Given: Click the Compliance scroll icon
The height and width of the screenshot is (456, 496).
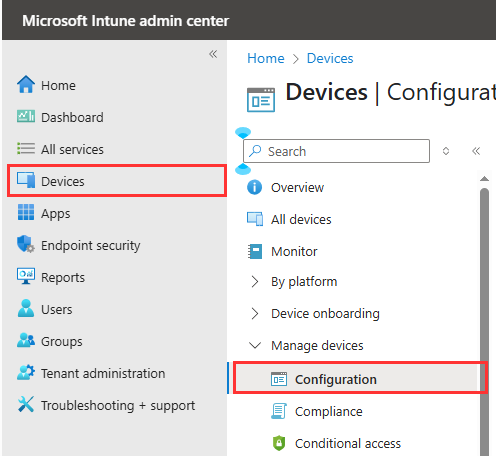Looking at the screenshot, I should 279,411.
